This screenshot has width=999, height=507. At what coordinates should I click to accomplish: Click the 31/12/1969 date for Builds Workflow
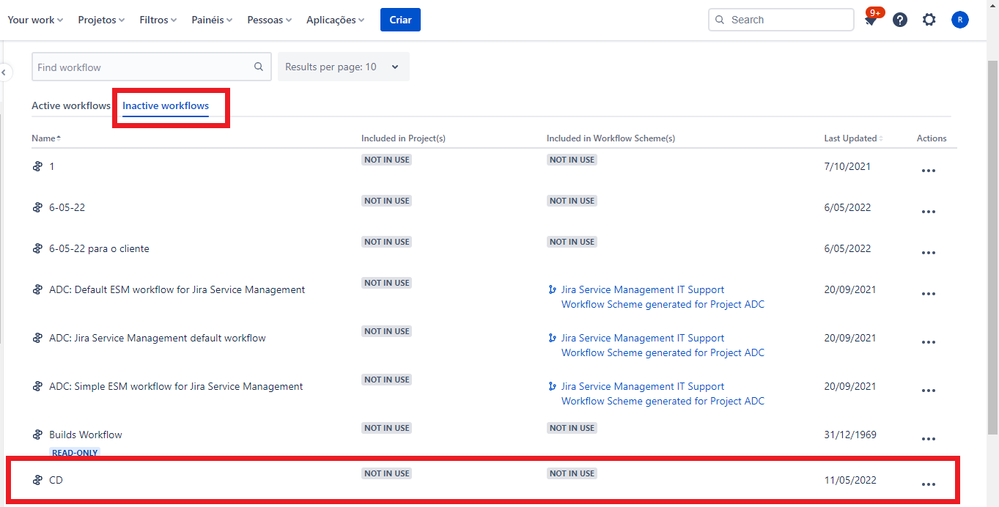click(x=851, y=434)
